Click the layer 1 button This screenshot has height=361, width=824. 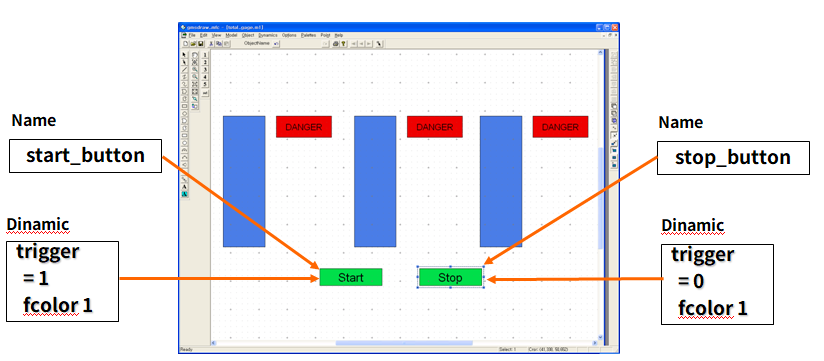coord(205,55)
